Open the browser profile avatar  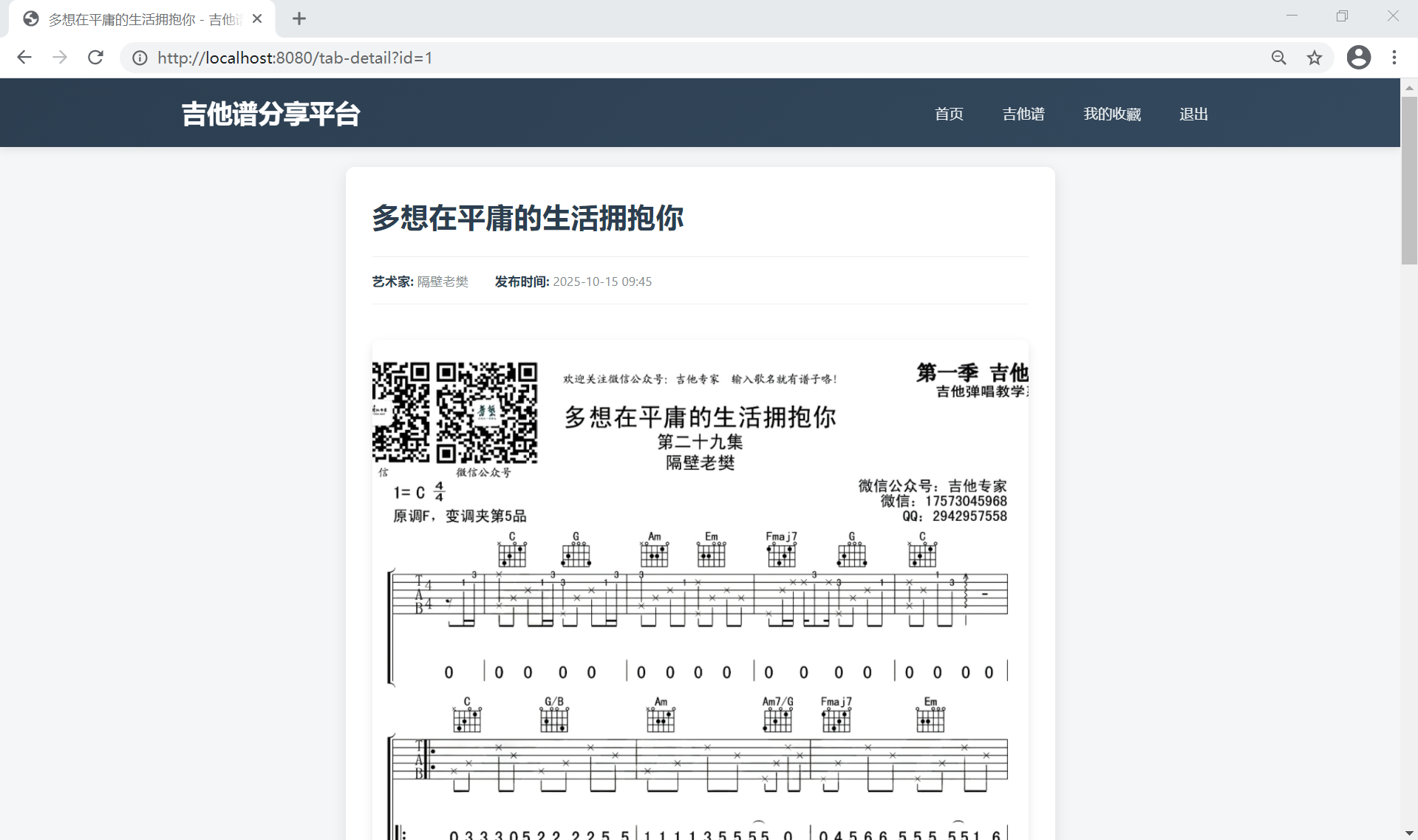pyautogui.click(x=1358, y=58)
